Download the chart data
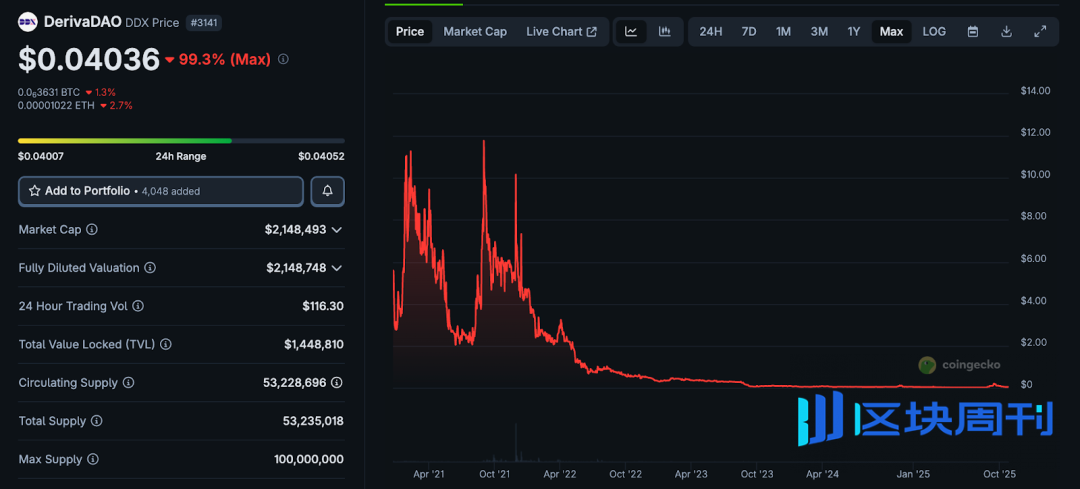This screenshot has width=1080, height=489. pyautogui.click(x=1006, y=32)
